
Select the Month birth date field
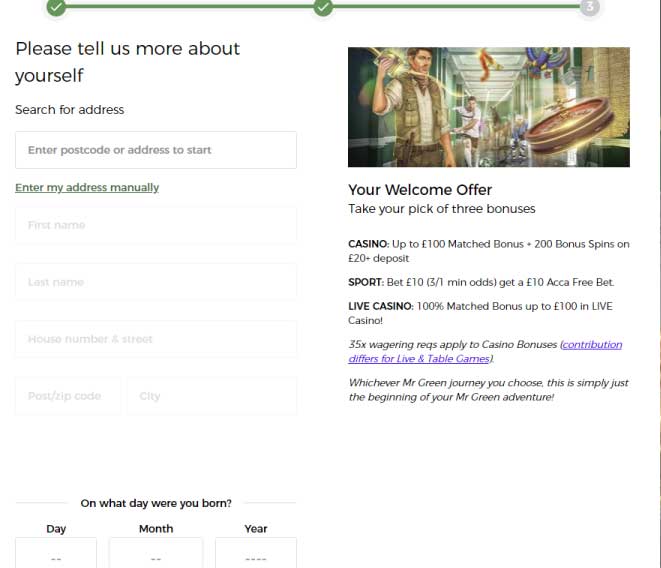coord(156,553)
